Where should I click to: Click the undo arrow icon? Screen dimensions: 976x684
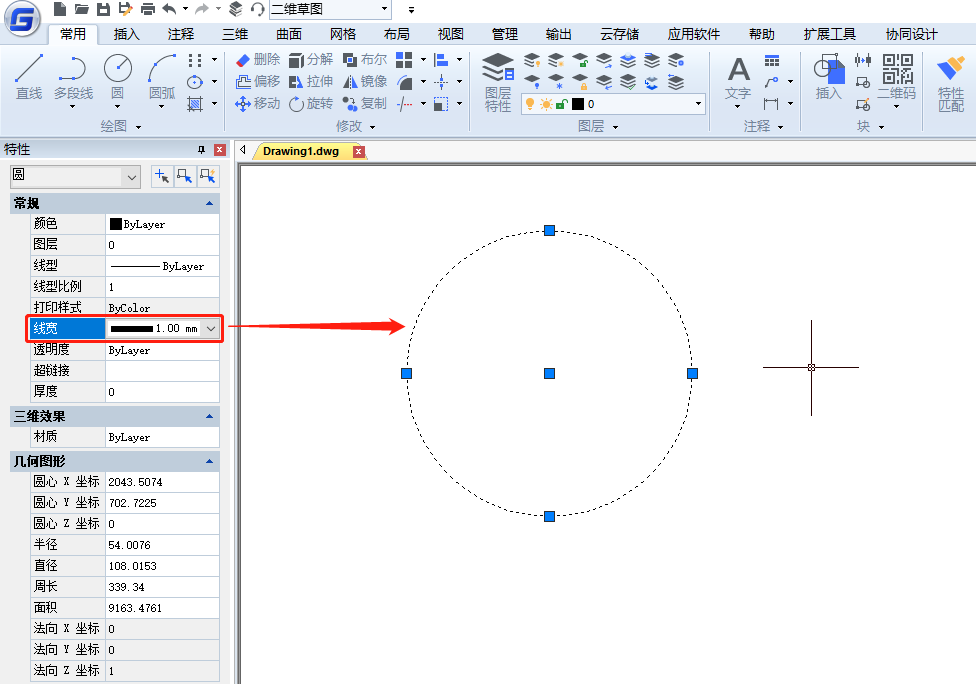click(x=169, y=9)
